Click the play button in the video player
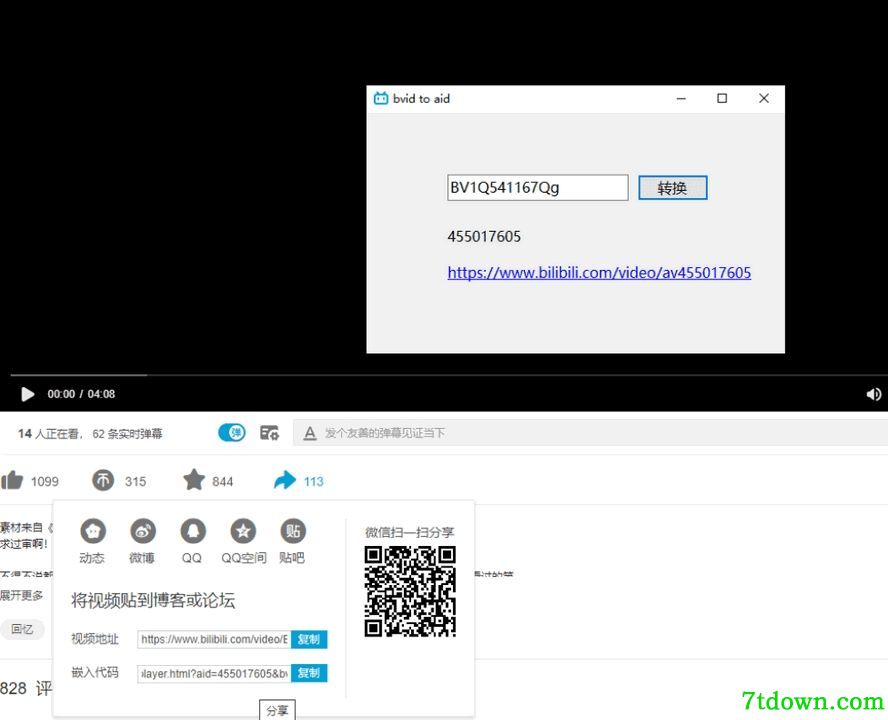This screenshot has width=888, height=720. point(27,394)
